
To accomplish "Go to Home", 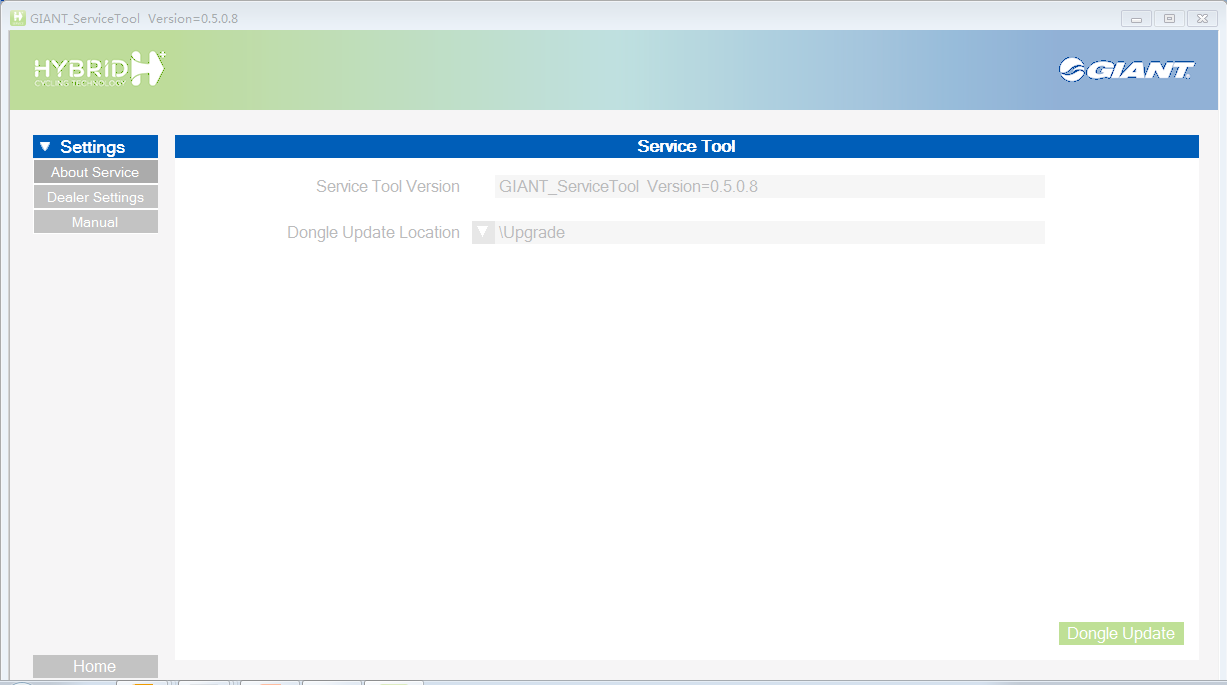I will (x=95, y=666).
